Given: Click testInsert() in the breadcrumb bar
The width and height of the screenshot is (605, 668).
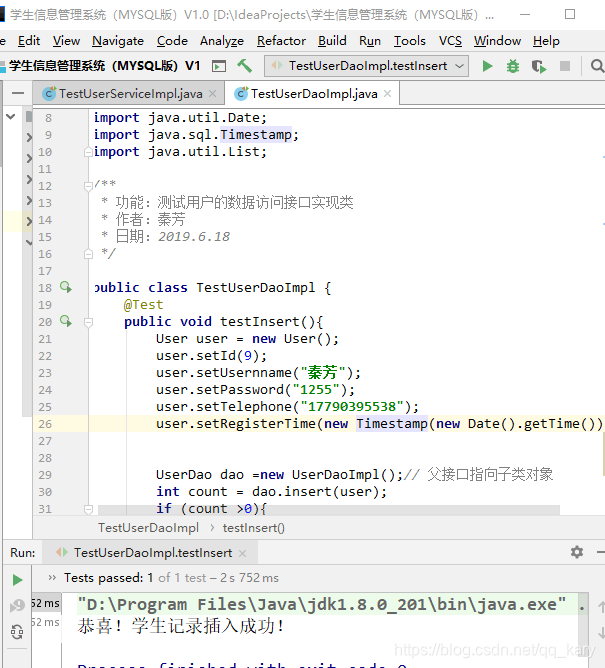Looking at the screenshot, I should click(254, 528).
